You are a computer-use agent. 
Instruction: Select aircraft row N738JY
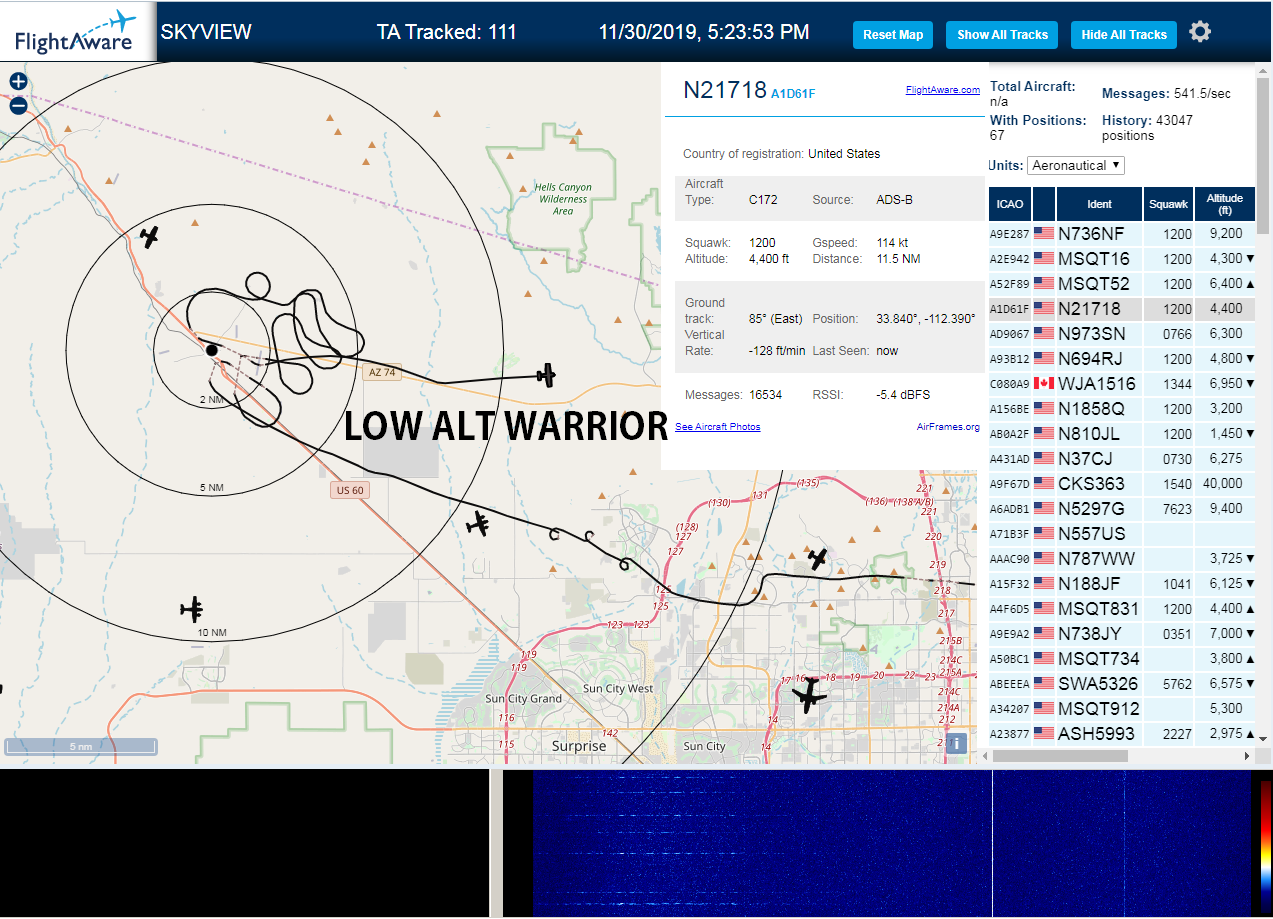tap(1121, 633)
